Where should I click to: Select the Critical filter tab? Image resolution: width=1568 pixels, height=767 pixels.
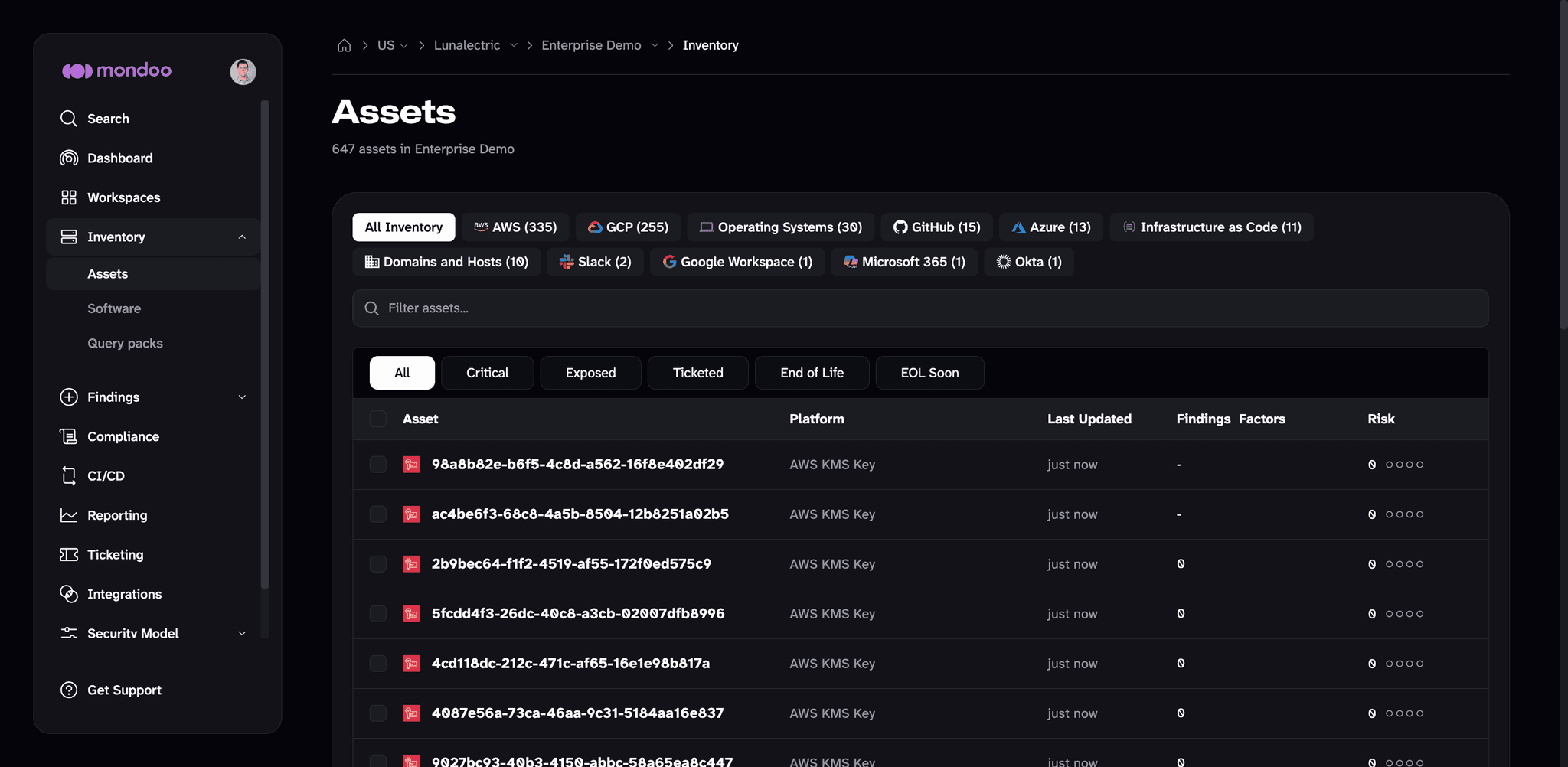(488, 373)
